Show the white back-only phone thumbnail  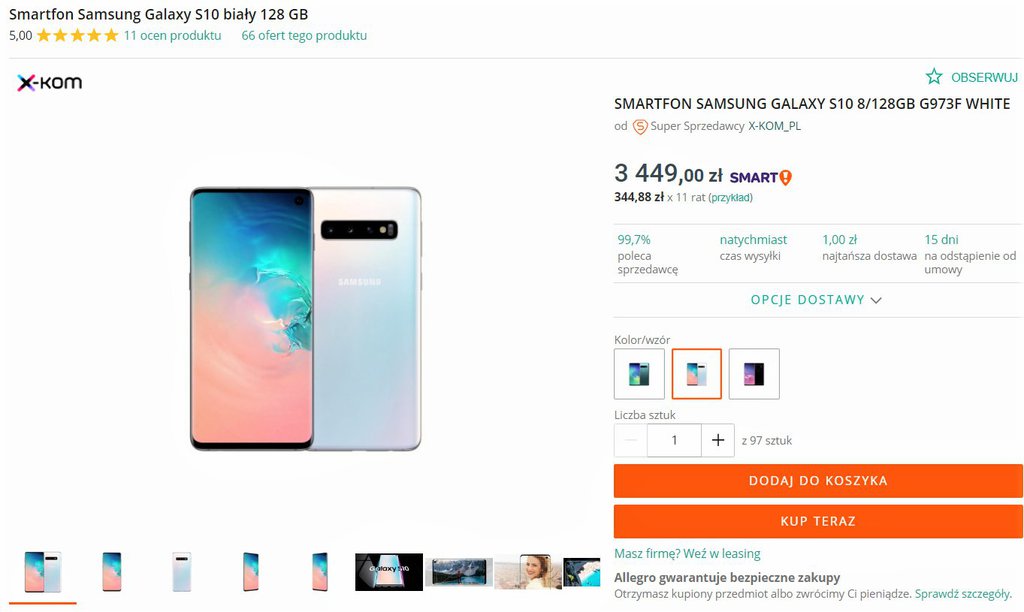181,572
